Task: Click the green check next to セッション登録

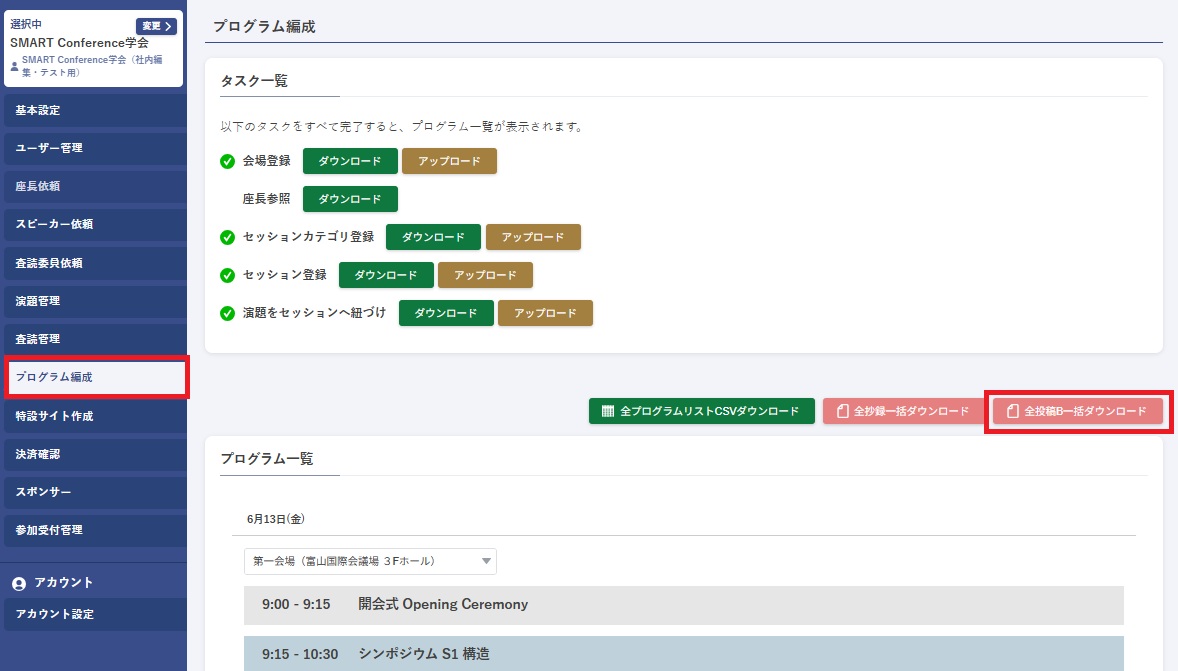Action: (227, 275)
